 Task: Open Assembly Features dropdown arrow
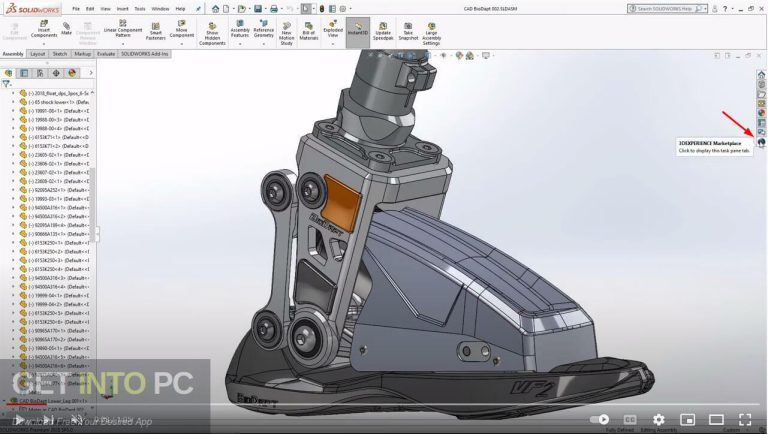240,44
